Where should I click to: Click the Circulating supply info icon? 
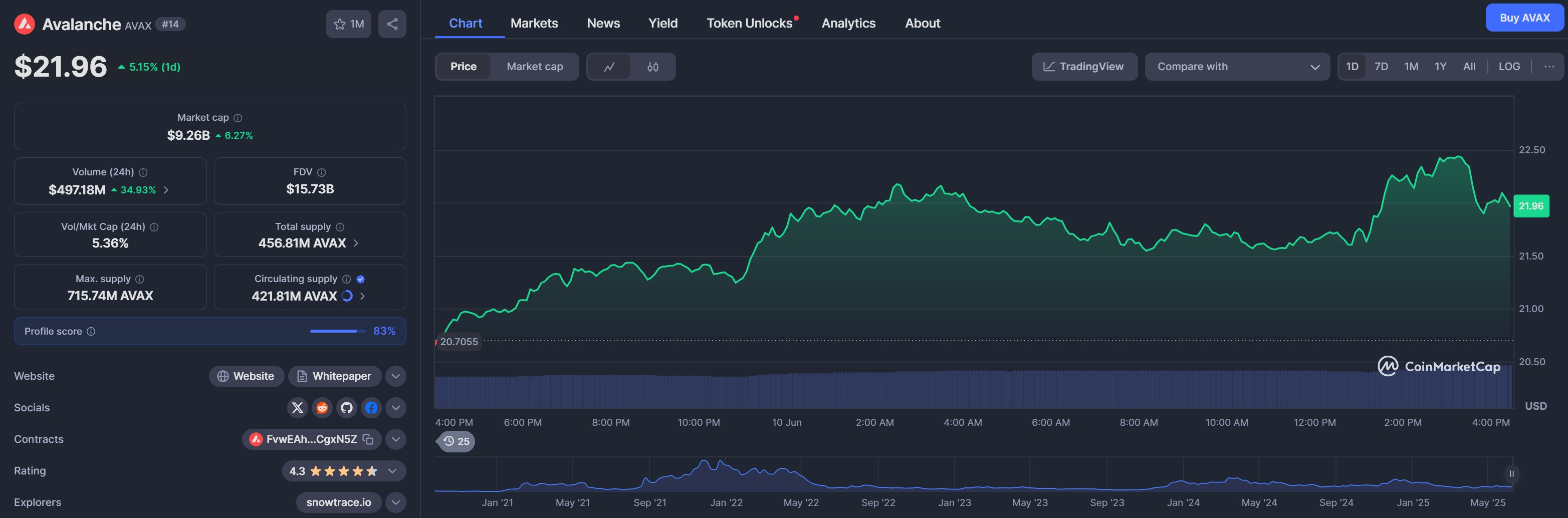(346, 280)
